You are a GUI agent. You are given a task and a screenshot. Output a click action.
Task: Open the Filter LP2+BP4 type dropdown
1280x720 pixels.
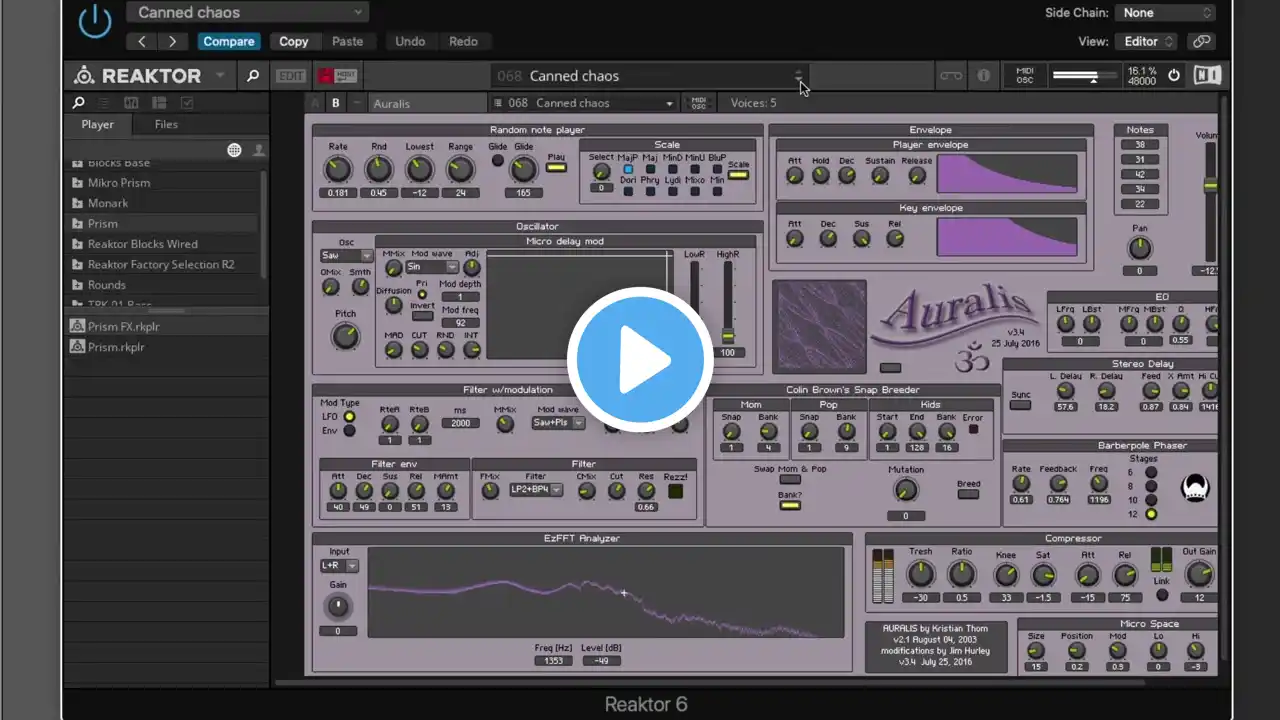536,490
